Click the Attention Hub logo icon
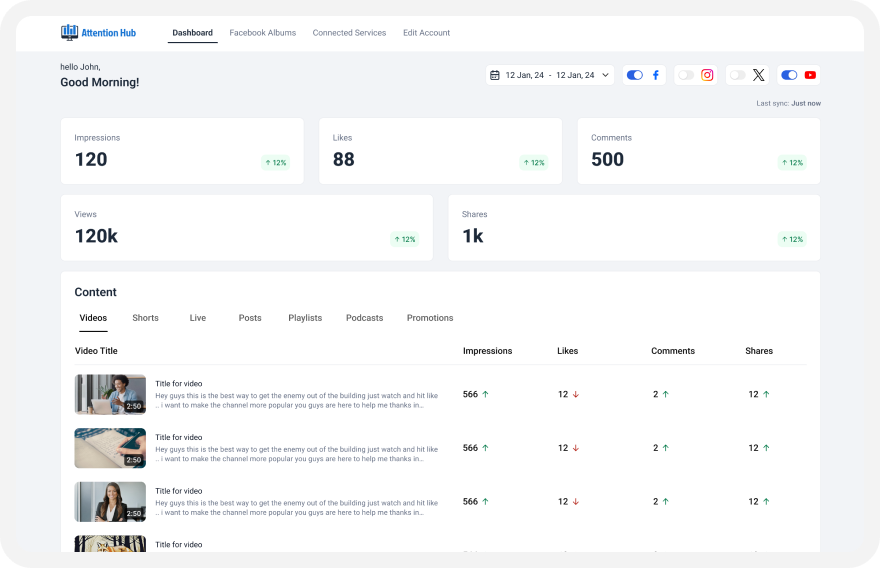 pyautogui.click(x=69, y=33)
